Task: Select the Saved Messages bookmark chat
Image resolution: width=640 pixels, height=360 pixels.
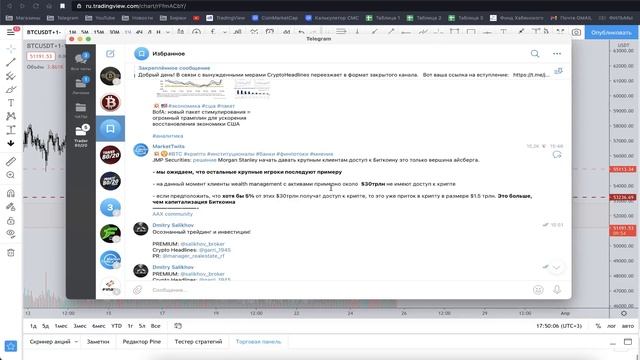Action: coord(110,129)
